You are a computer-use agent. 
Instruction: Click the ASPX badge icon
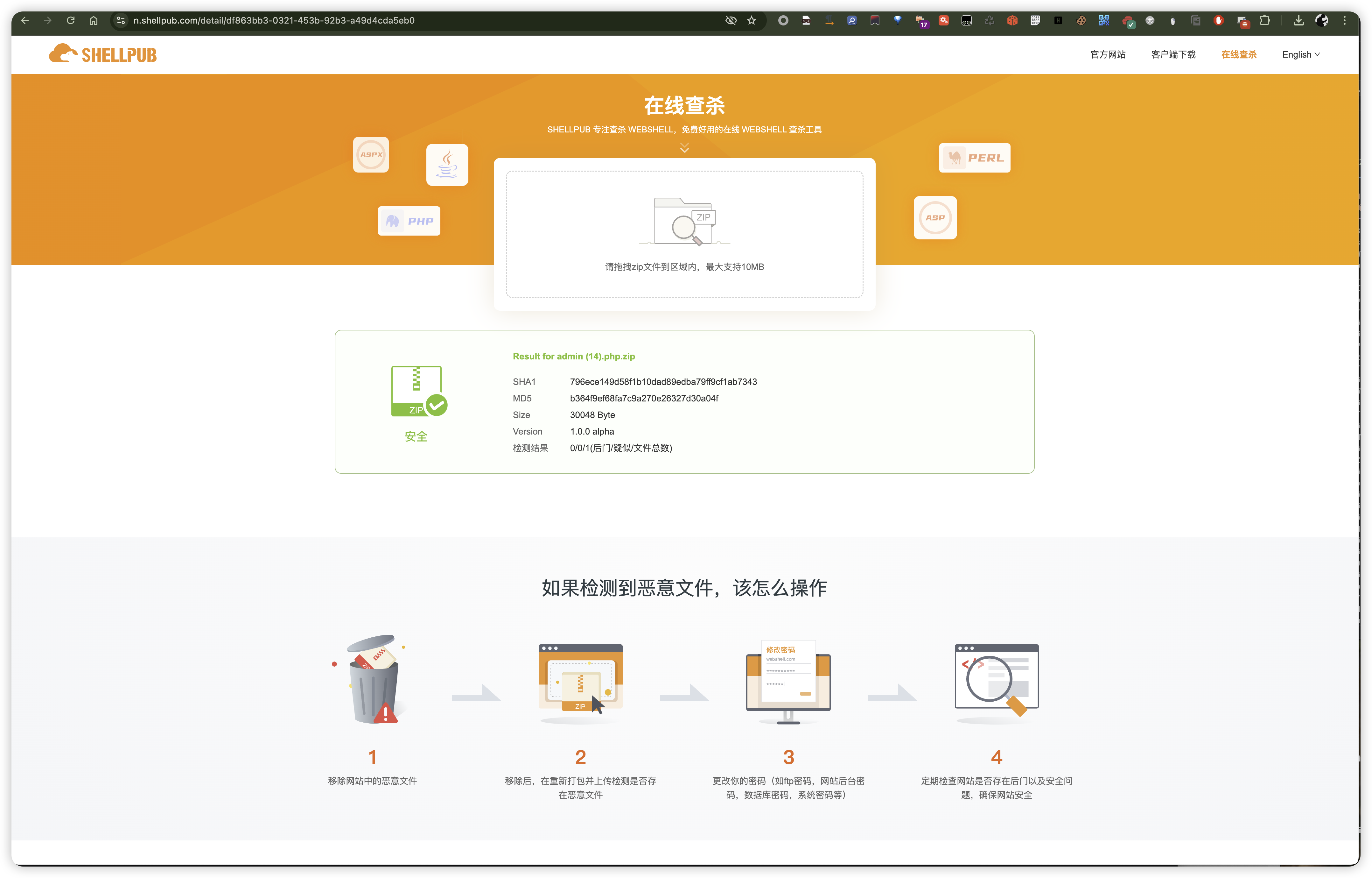(x=371, y=154)
